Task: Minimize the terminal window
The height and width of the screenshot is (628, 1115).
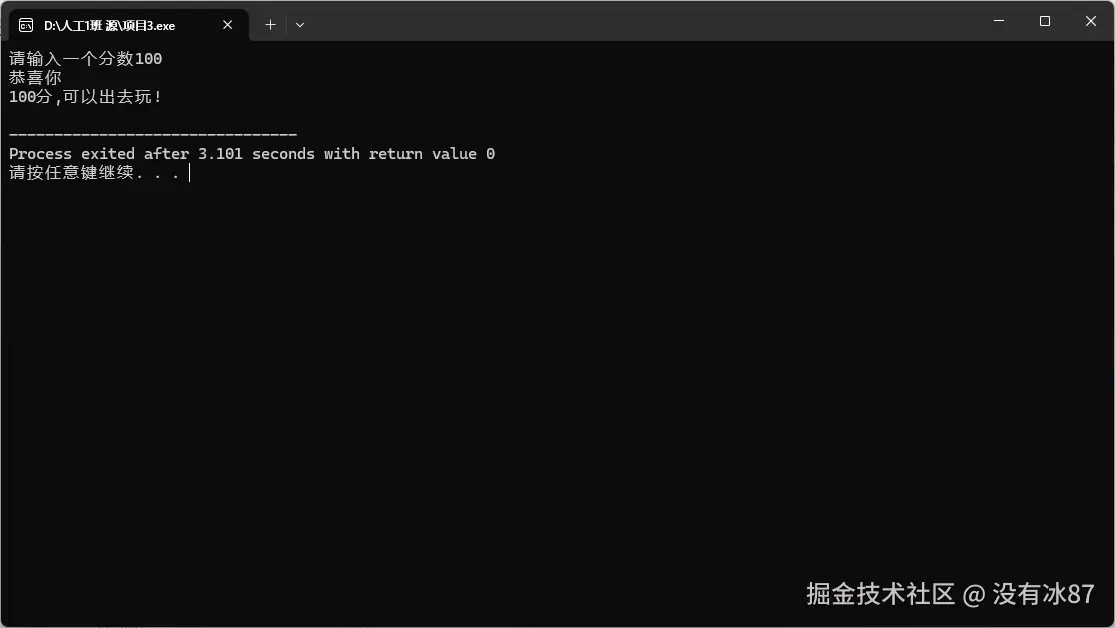Action: coord(999,21)
